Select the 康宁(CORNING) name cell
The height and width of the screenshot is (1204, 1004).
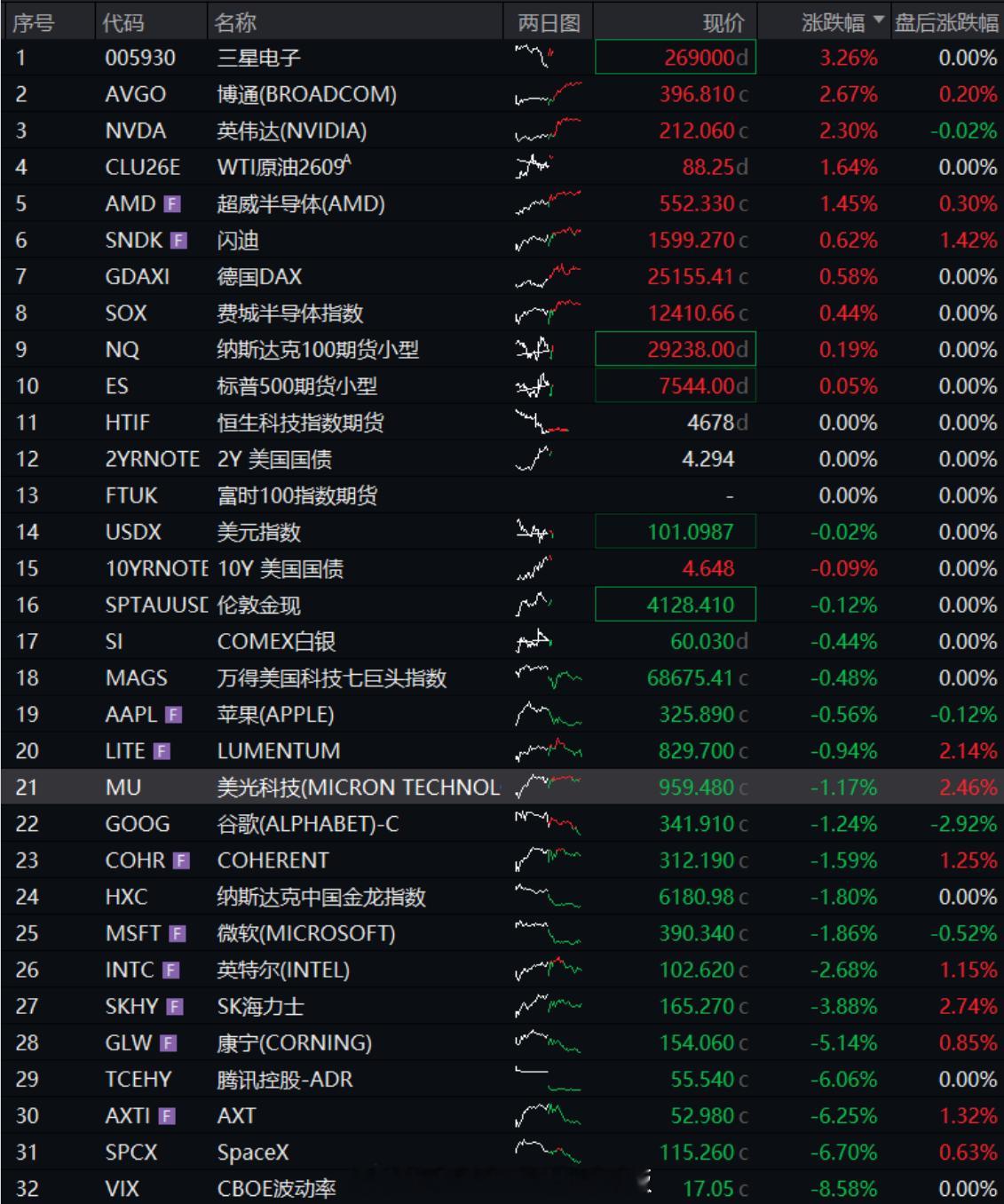coord(295,1042)
